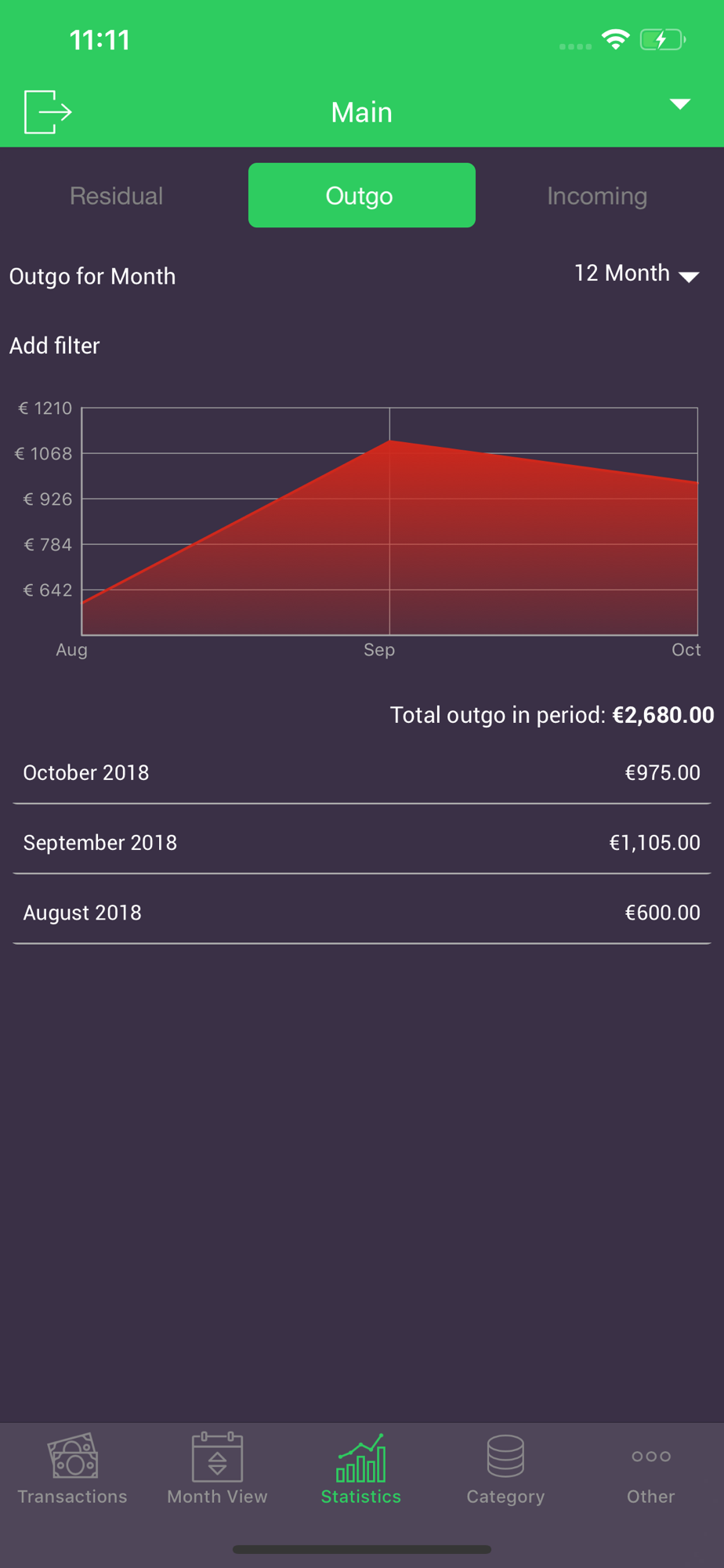
Task: Open the 12 Month period dropdown
Action: (636, 274)
